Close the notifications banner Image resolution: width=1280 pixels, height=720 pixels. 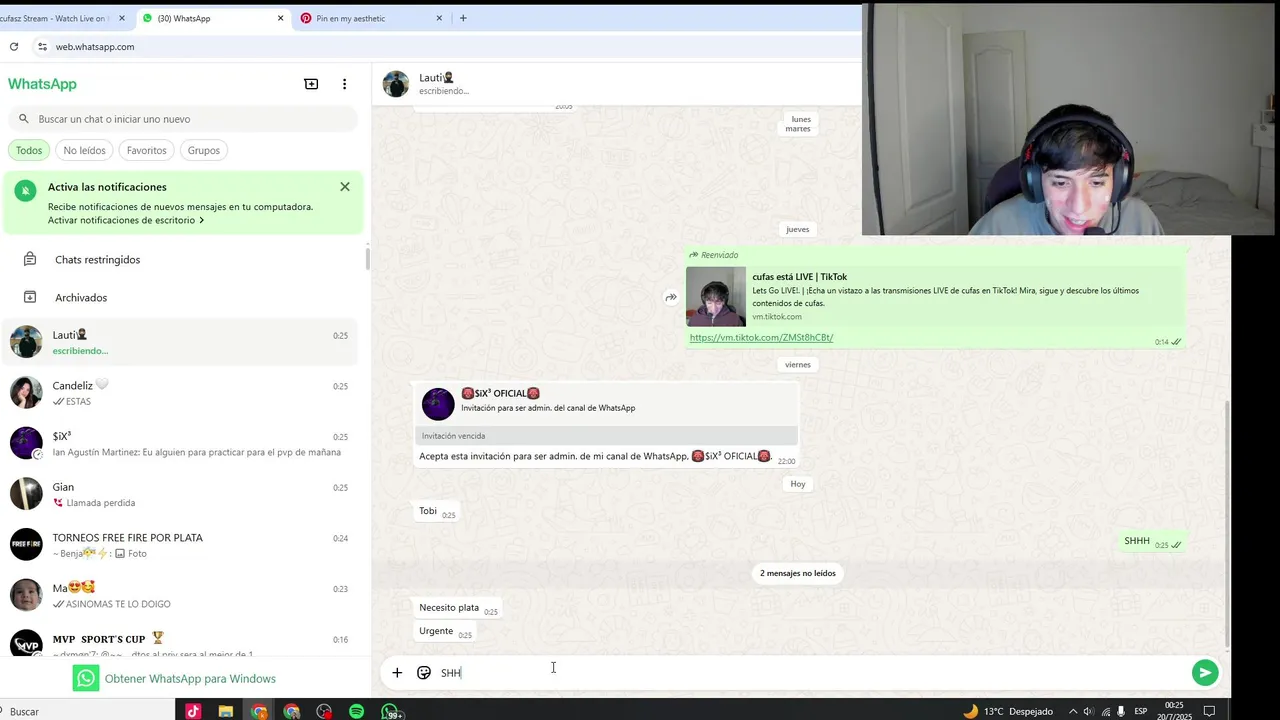pos(345,187)
